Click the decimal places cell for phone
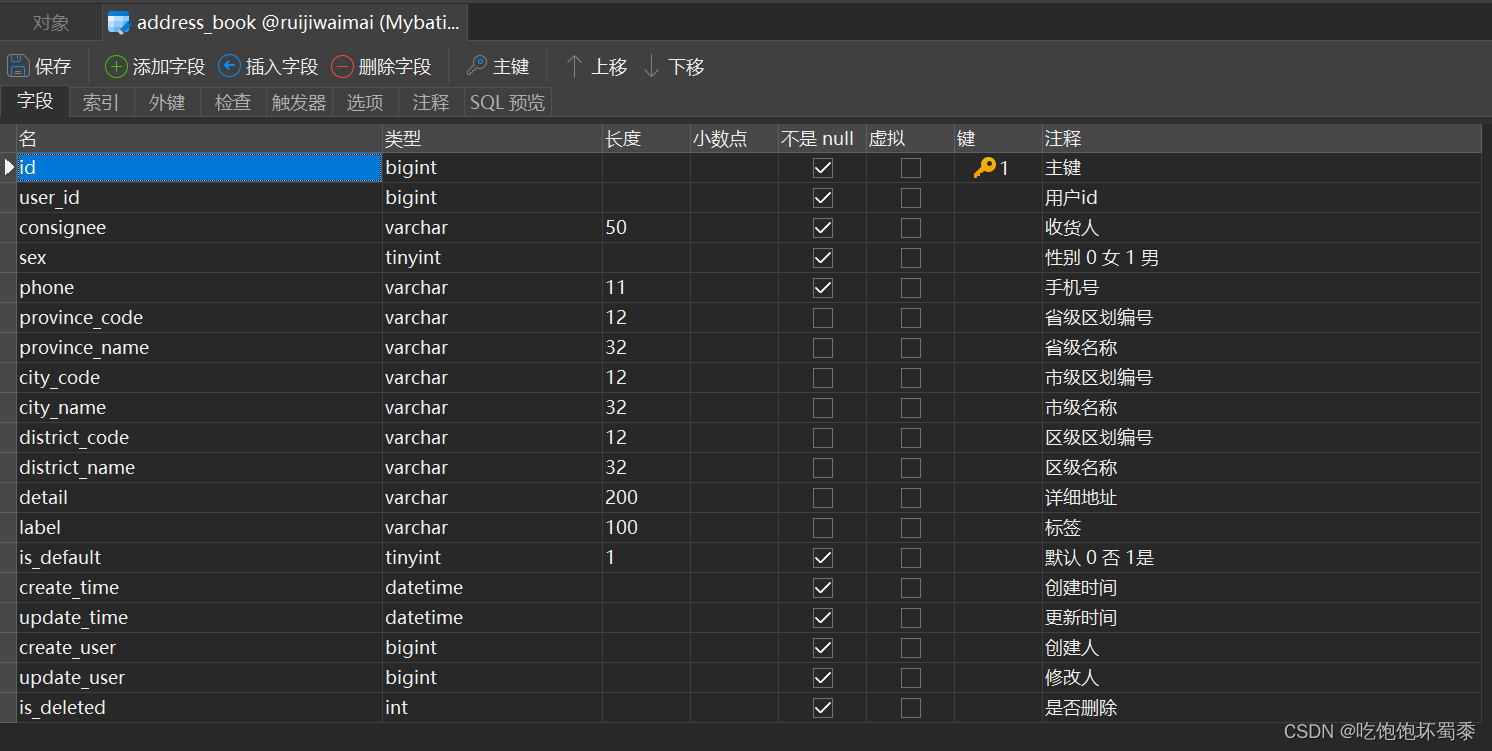 tap(734, 288)
